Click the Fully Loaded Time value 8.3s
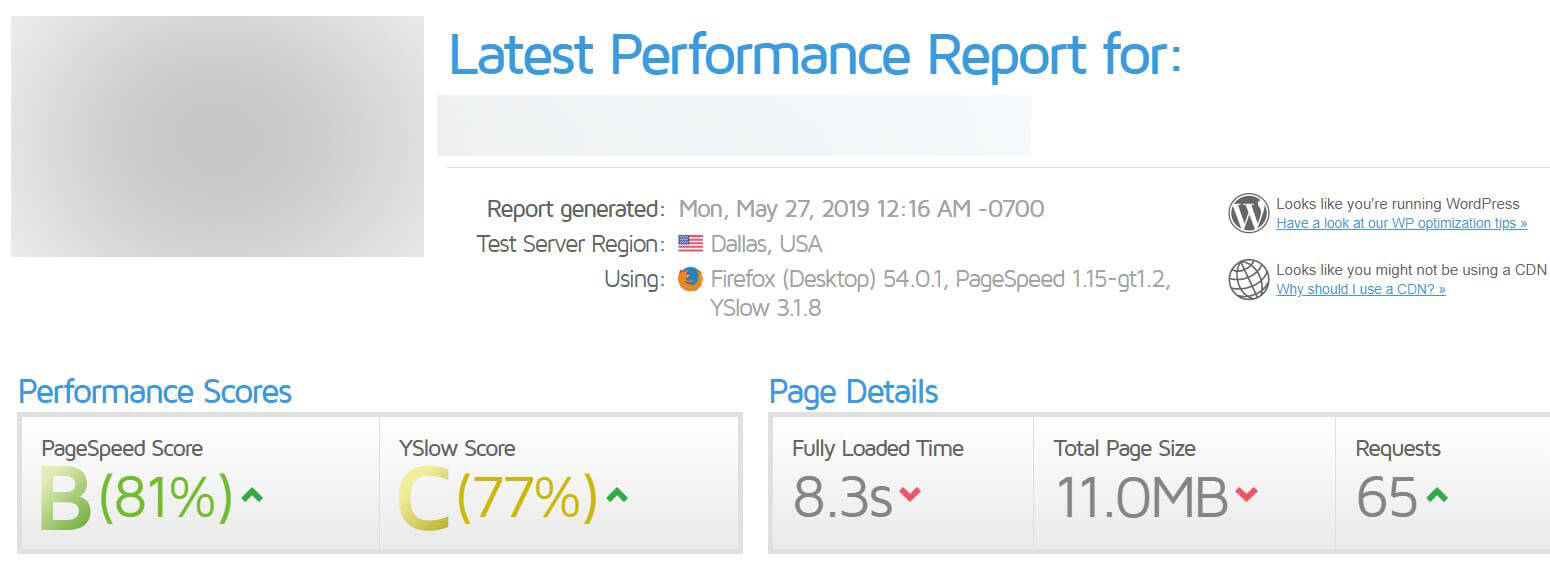 (842, 497)
